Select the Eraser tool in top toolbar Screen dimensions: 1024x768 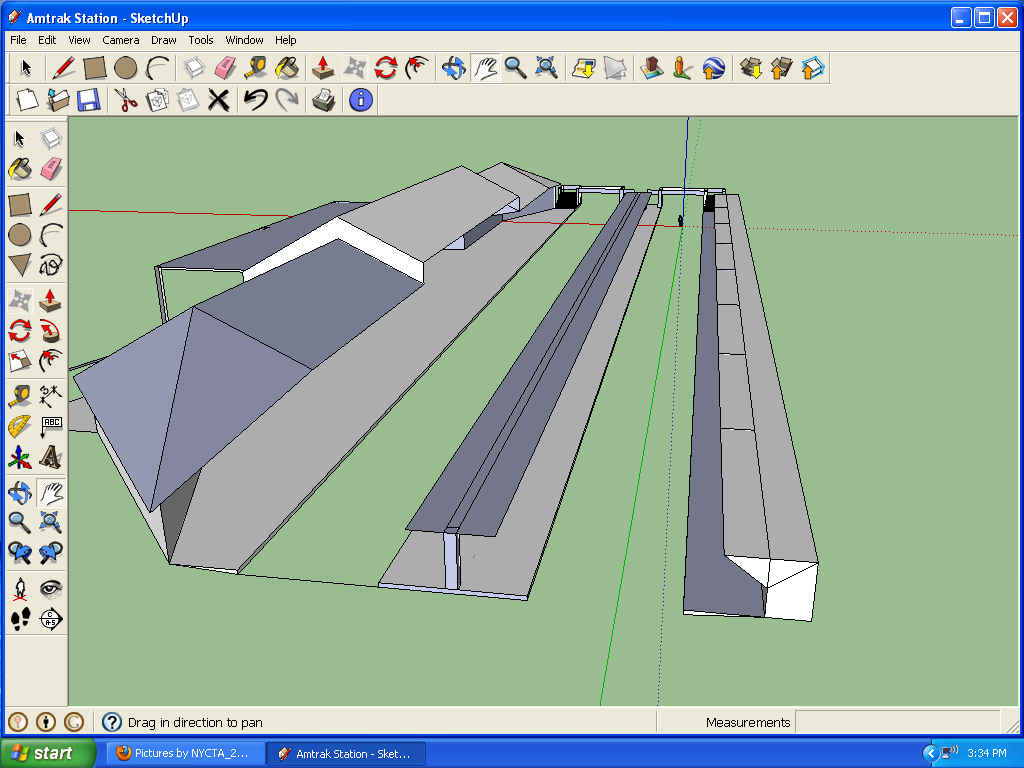pos(225,68)
